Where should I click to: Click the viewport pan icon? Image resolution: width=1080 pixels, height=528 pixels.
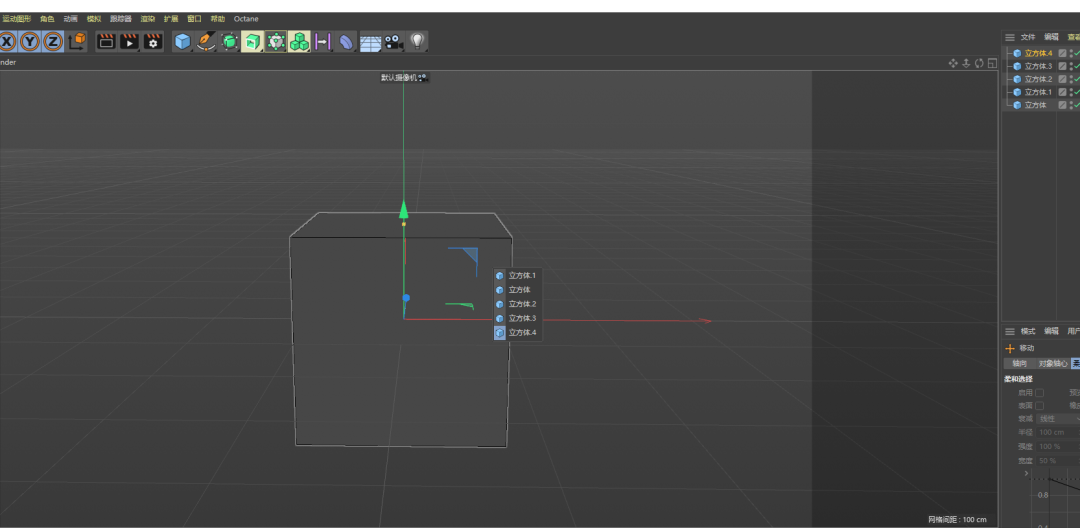pos(953,63)
